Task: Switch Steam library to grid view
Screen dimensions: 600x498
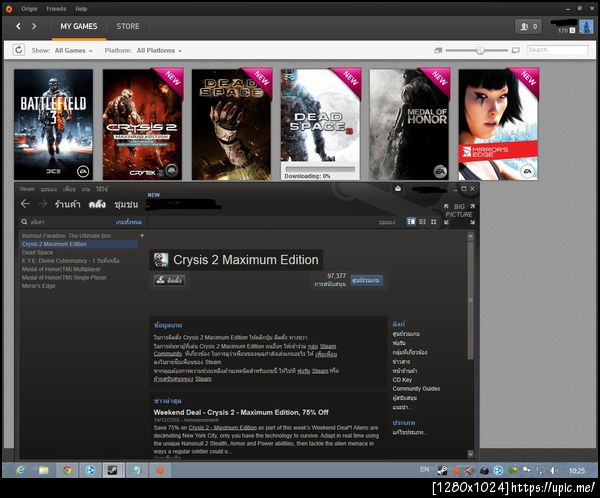Action: click(434, 222)
